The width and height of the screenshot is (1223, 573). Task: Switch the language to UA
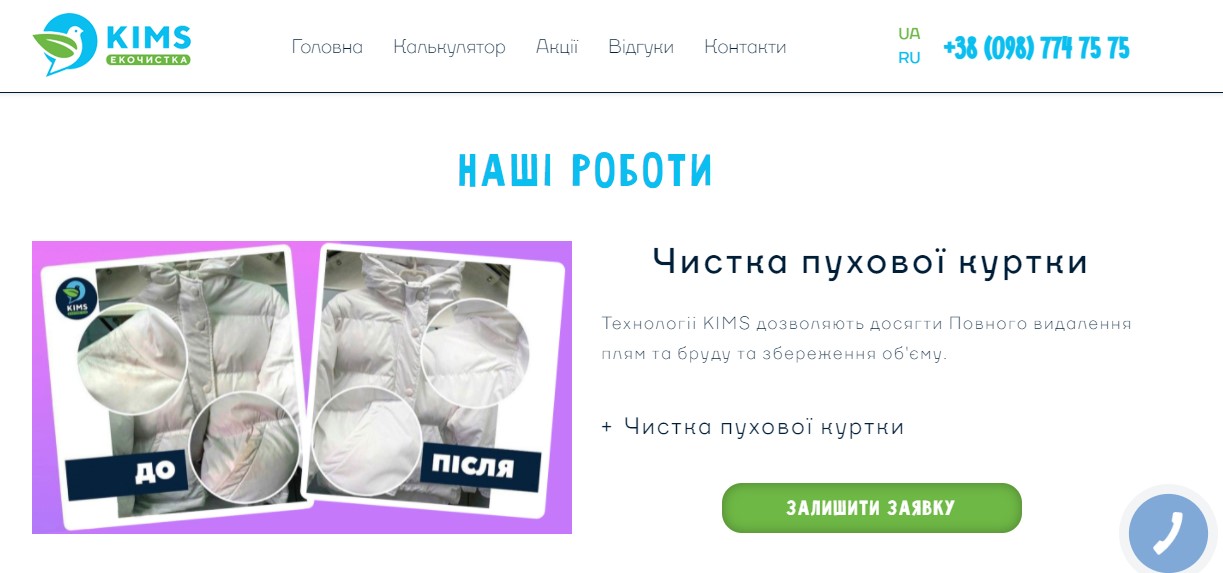click(909, 34)
